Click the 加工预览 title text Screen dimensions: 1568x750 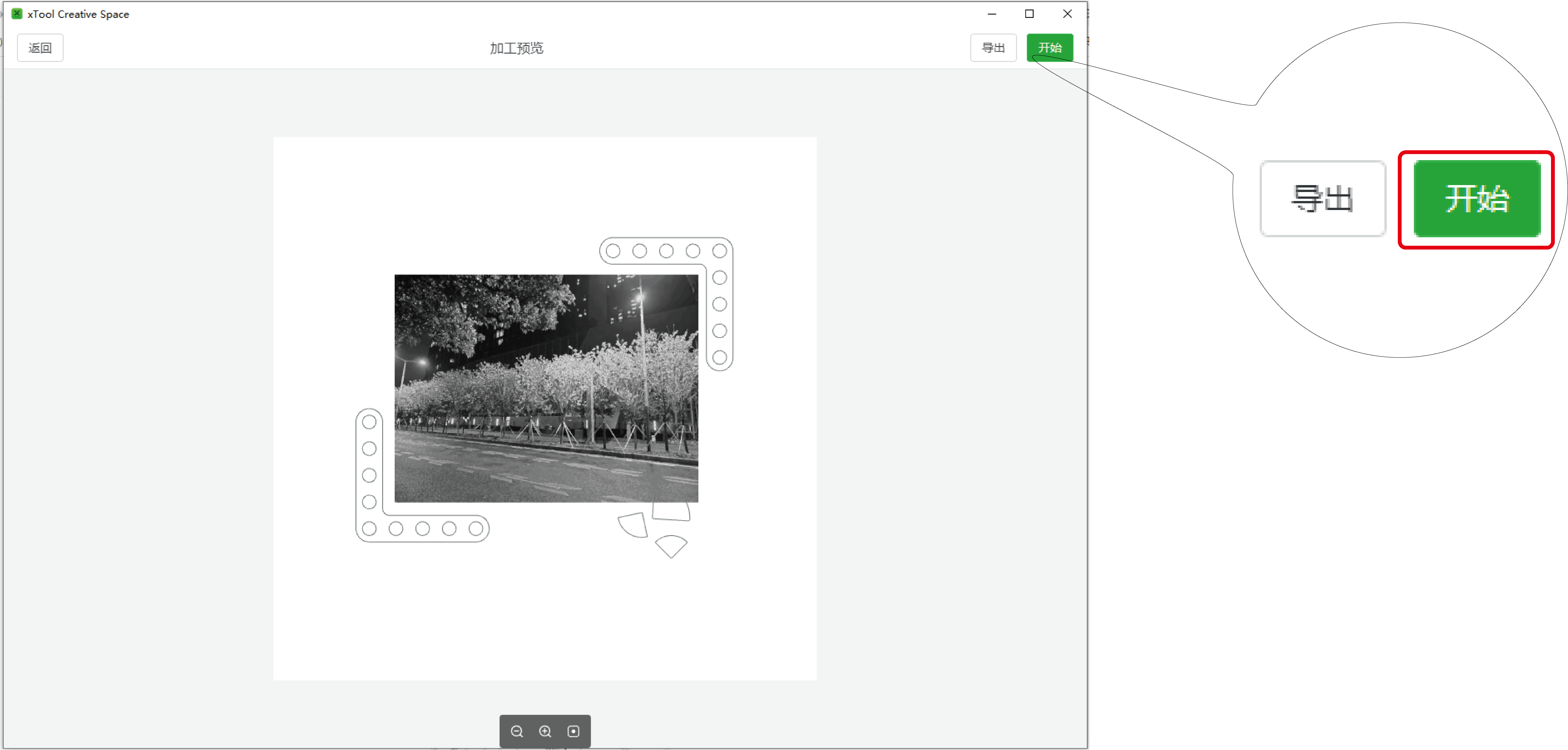click(516, 48)
